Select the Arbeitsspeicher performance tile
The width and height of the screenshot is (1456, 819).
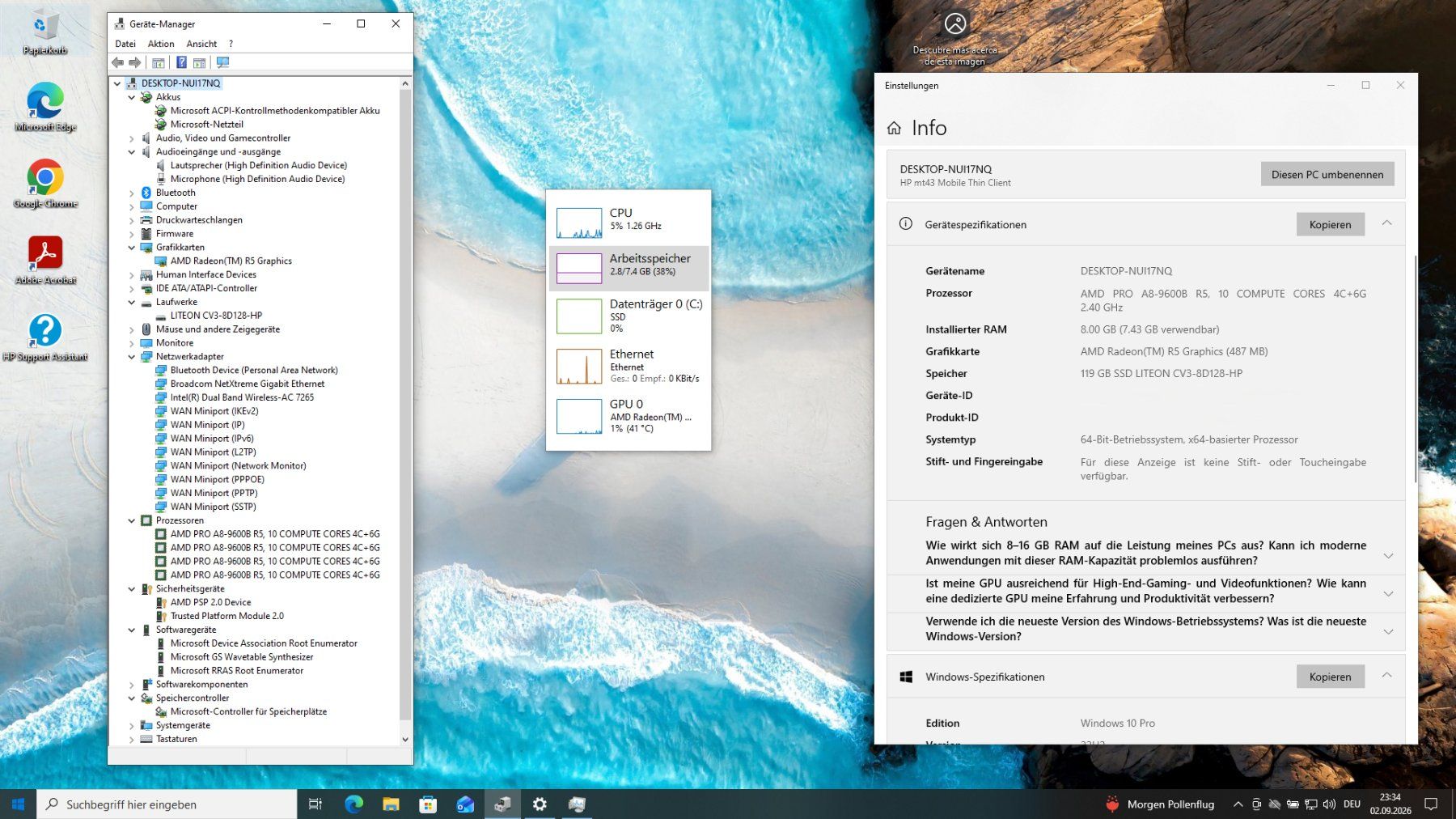pos(629,268)
